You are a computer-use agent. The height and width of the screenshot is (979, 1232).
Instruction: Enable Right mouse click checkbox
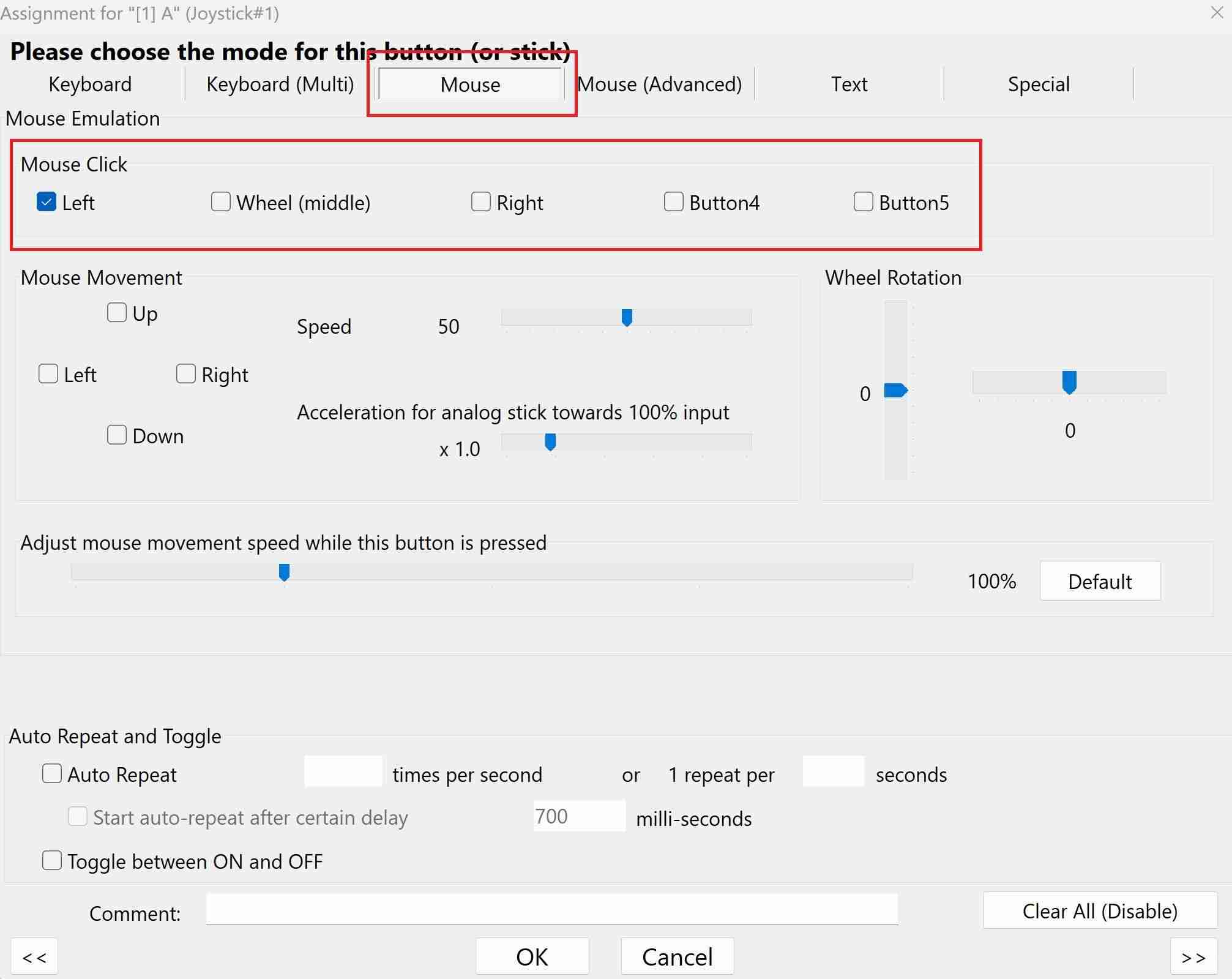pos(480,202)
